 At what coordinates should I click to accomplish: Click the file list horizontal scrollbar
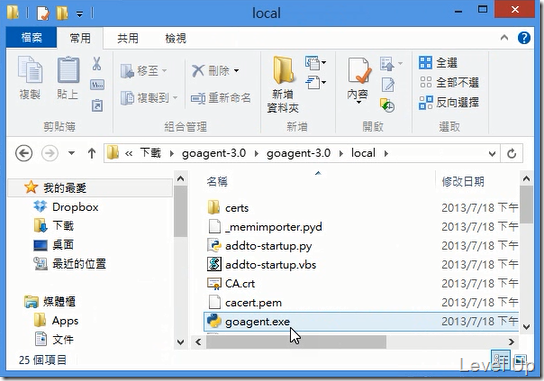coord(296,342)
